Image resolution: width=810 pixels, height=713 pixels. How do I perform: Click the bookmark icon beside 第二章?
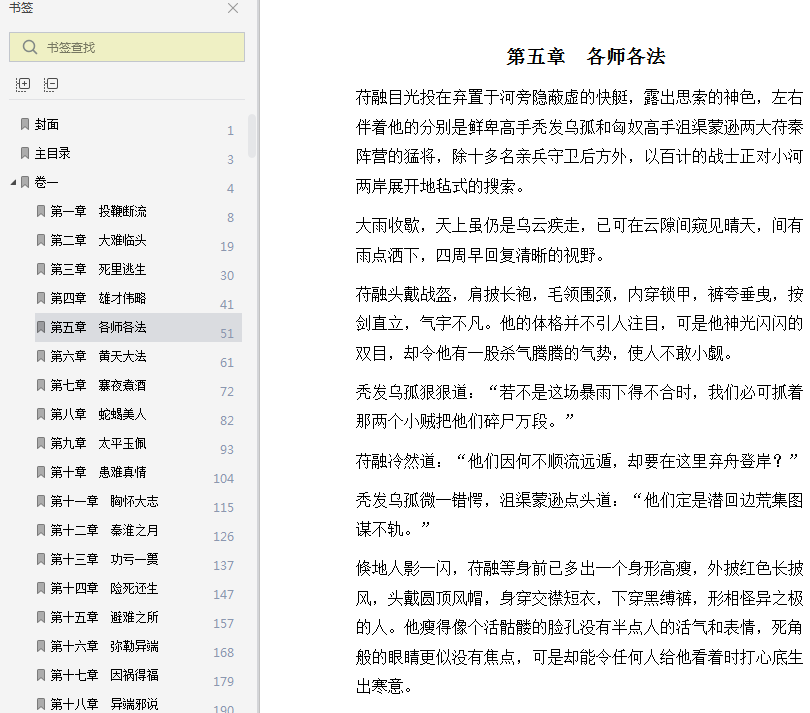click(x=41, y=240)
